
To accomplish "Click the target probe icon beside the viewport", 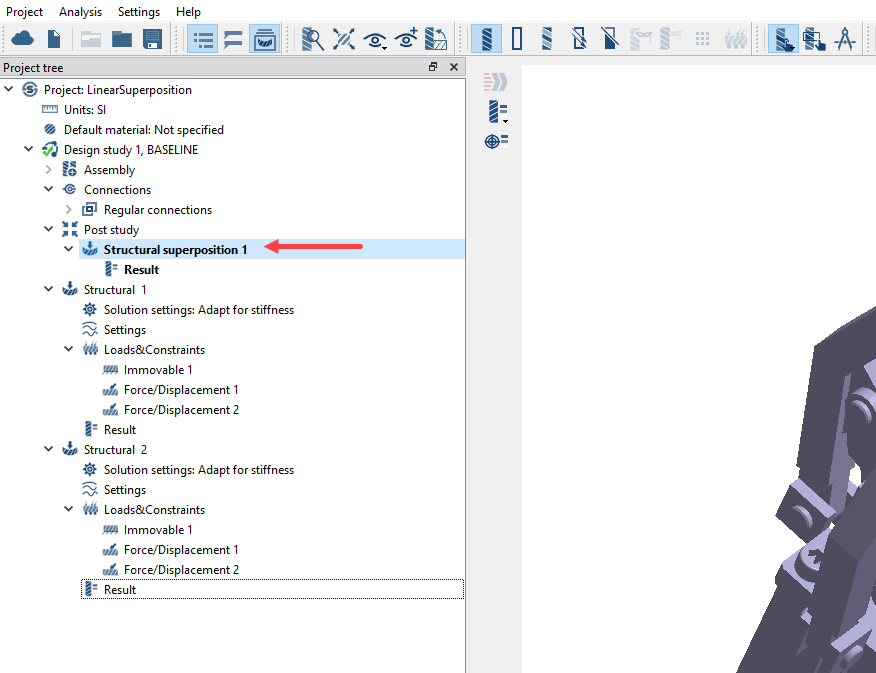I will coord(496,141).
